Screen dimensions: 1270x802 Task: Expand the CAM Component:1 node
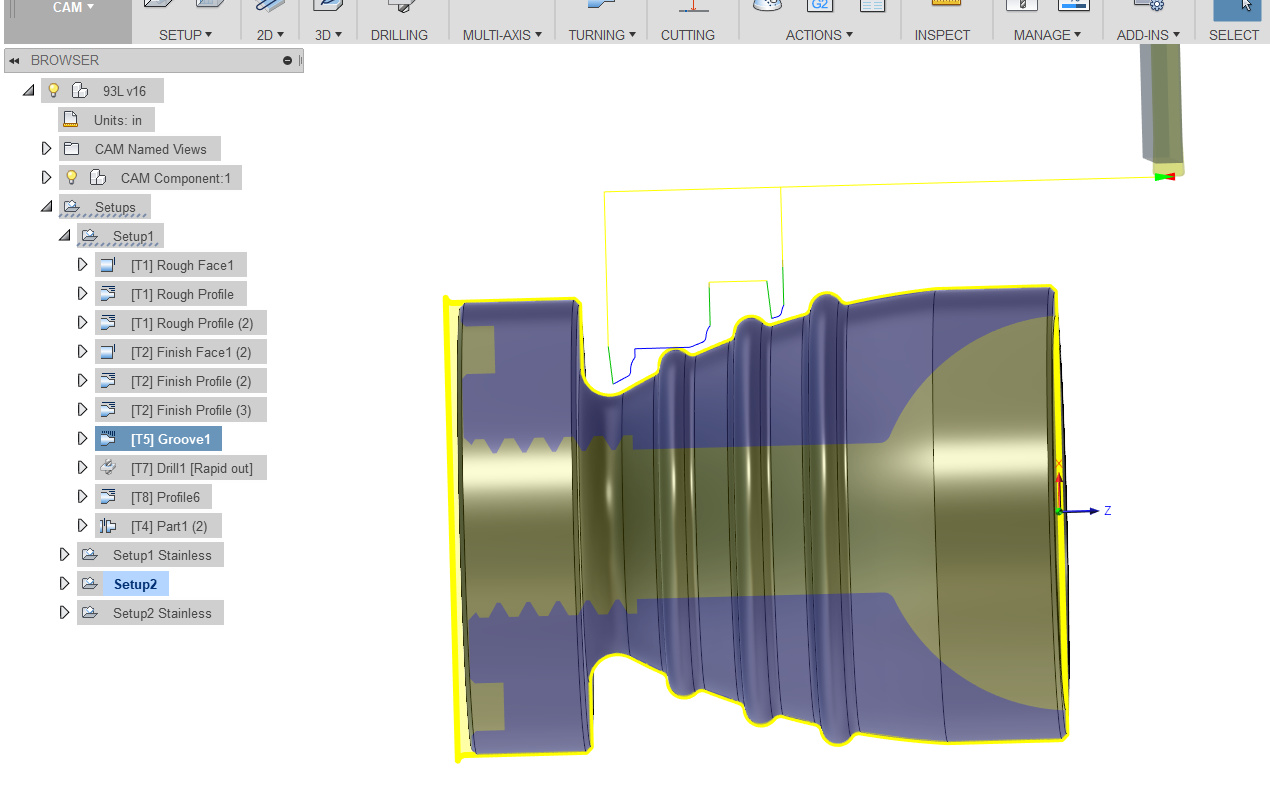(x=46, y=178)
